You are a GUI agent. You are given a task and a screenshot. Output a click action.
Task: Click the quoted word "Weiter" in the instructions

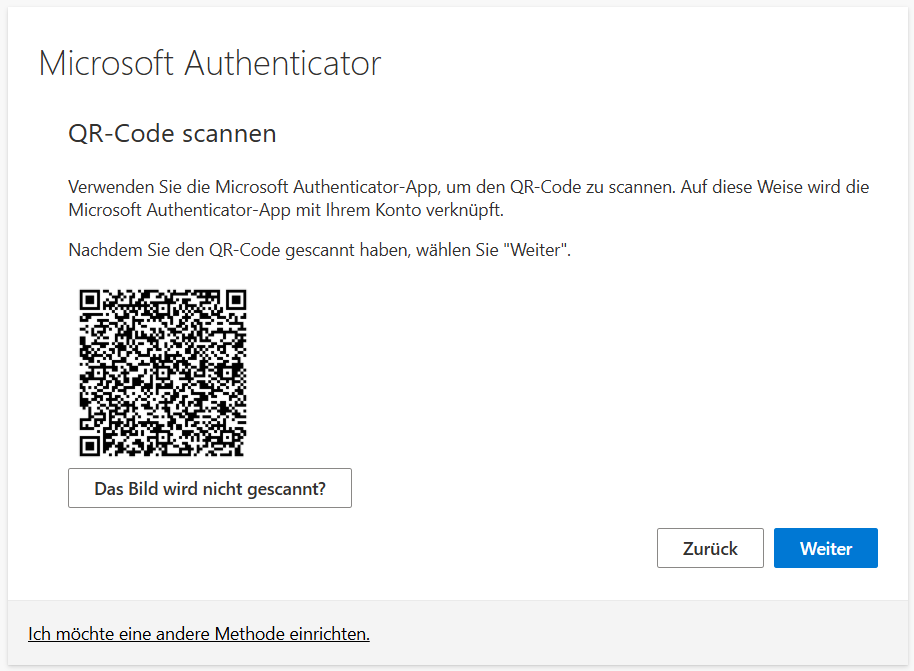[535, 250]
